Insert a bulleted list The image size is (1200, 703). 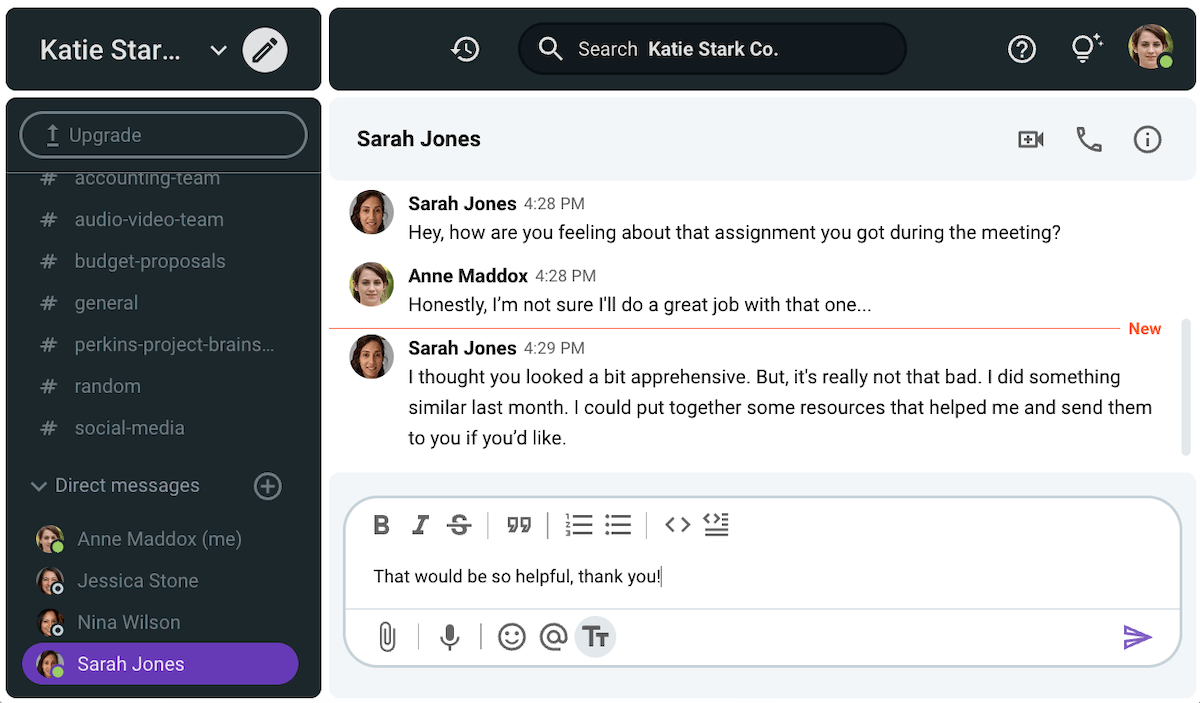point(618,525)
